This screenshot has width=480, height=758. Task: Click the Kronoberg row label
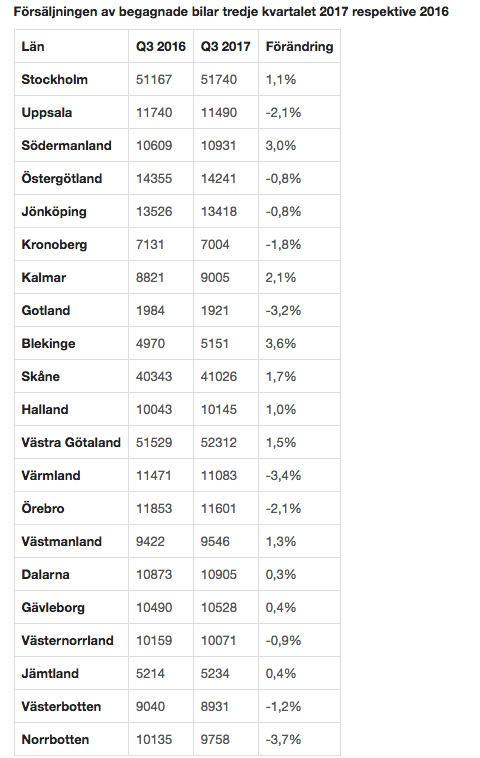pyautogui.click(x=54, y=245)
